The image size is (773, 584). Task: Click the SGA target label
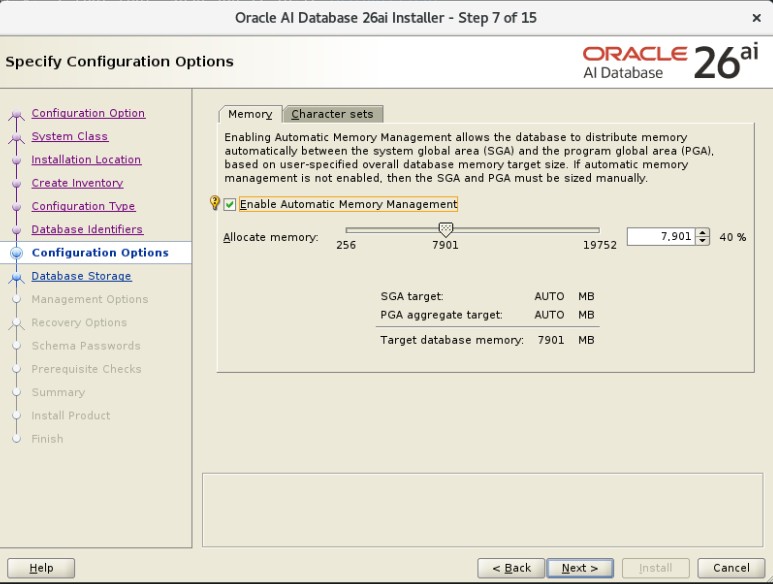tap(412, 296)
